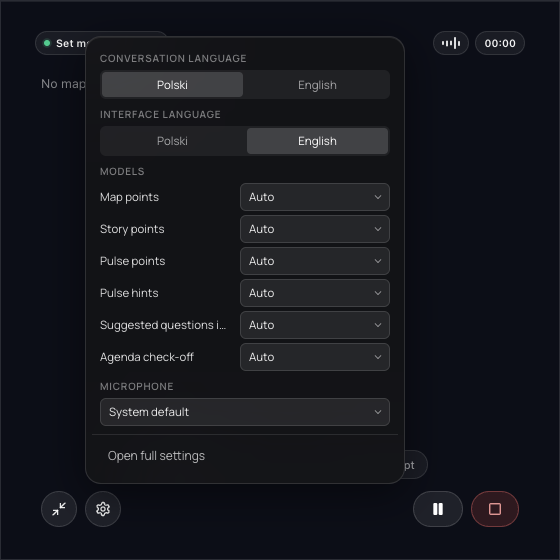Click the INTERFACE LANGUAGE heading
Image resolution: width=560 pixels, height=560 pixels.
(x=160, y=115)
